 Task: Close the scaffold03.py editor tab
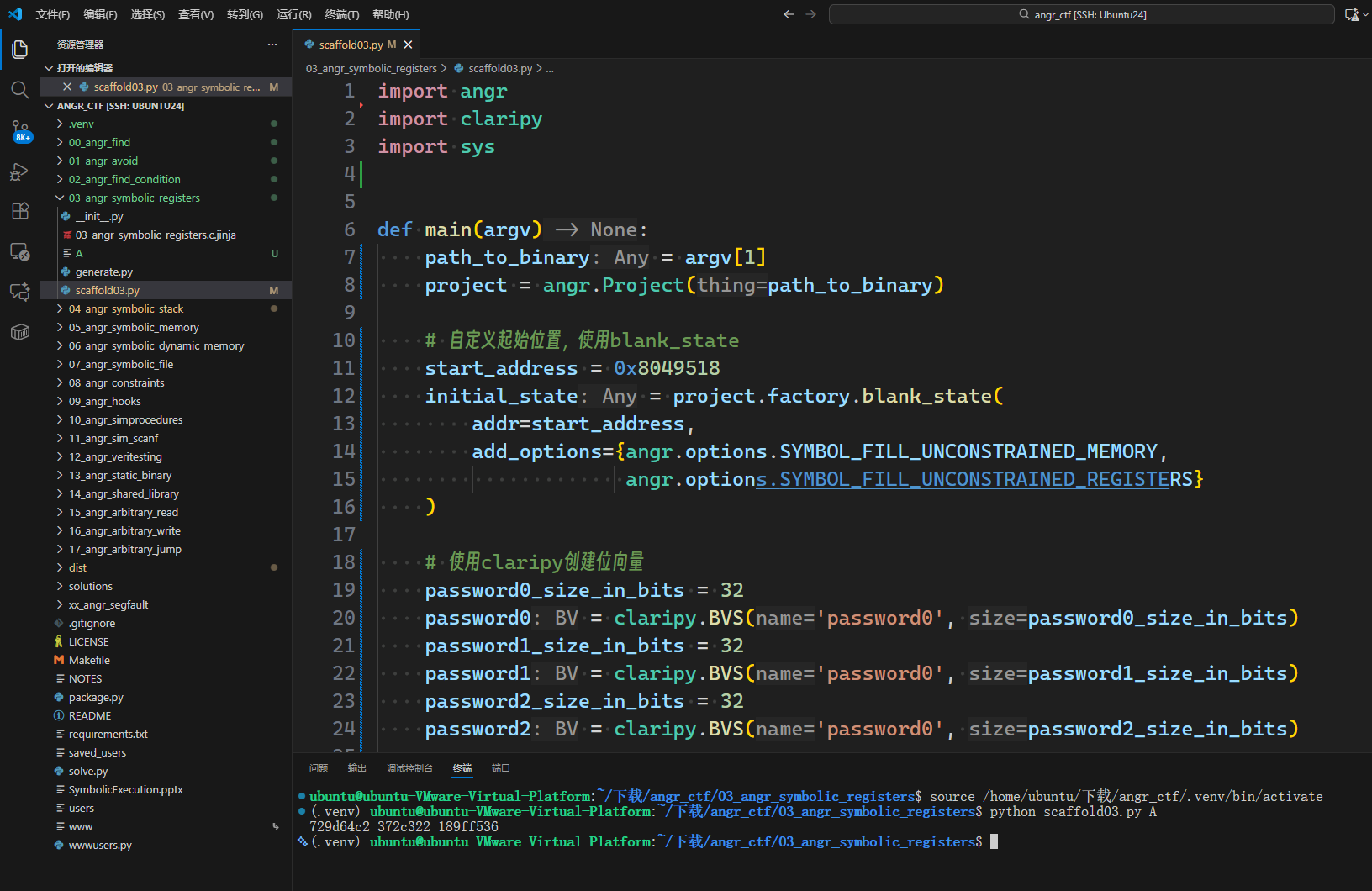pyautogui.click(x=409, y=45)
